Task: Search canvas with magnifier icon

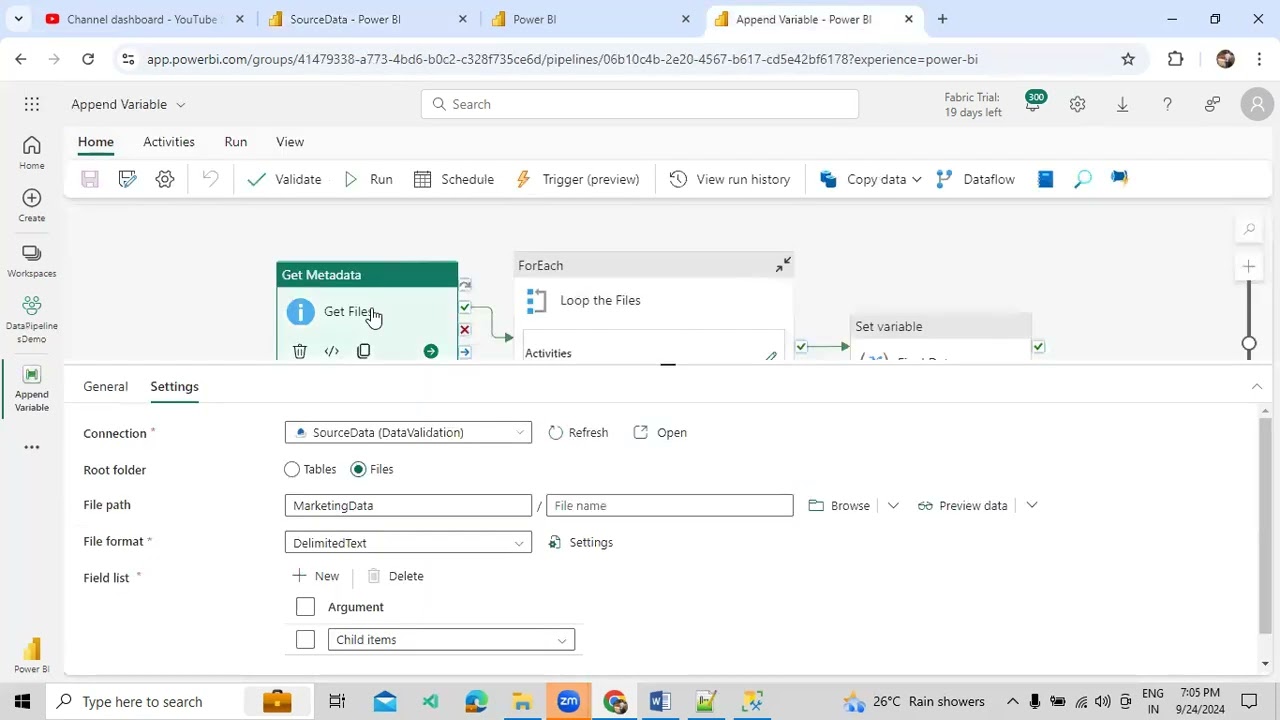Action: (x=1249, y=229)
